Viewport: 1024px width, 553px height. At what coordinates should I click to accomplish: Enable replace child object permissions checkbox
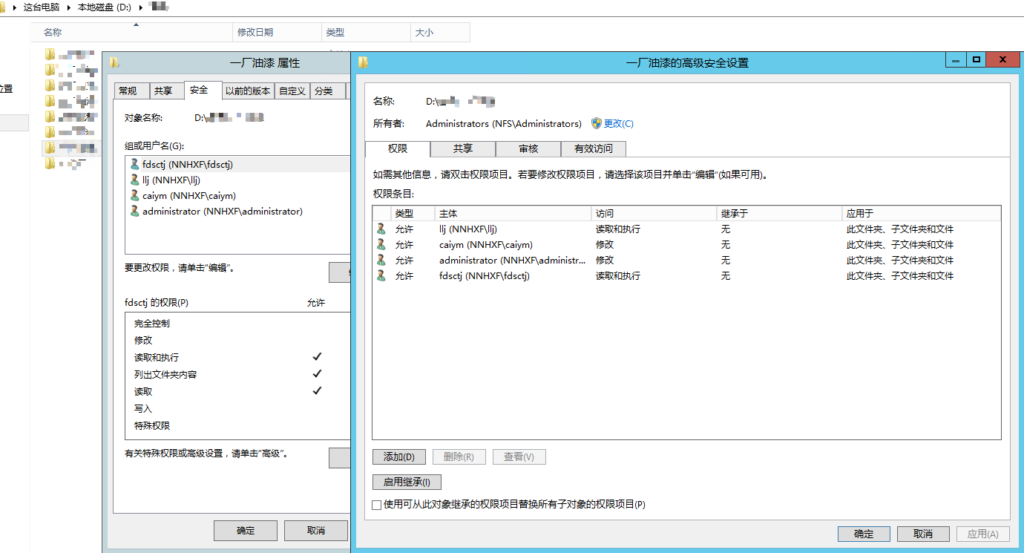point(377,505)
